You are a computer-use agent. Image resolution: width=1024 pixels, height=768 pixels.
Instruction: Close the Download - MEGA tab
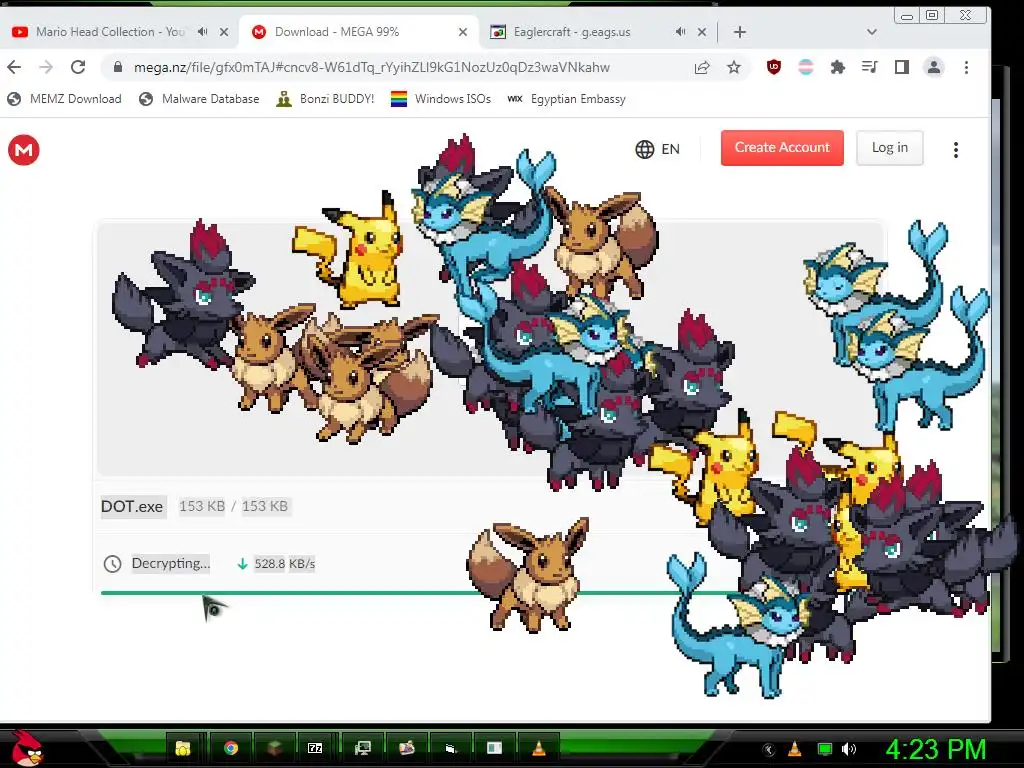[463, 31]
